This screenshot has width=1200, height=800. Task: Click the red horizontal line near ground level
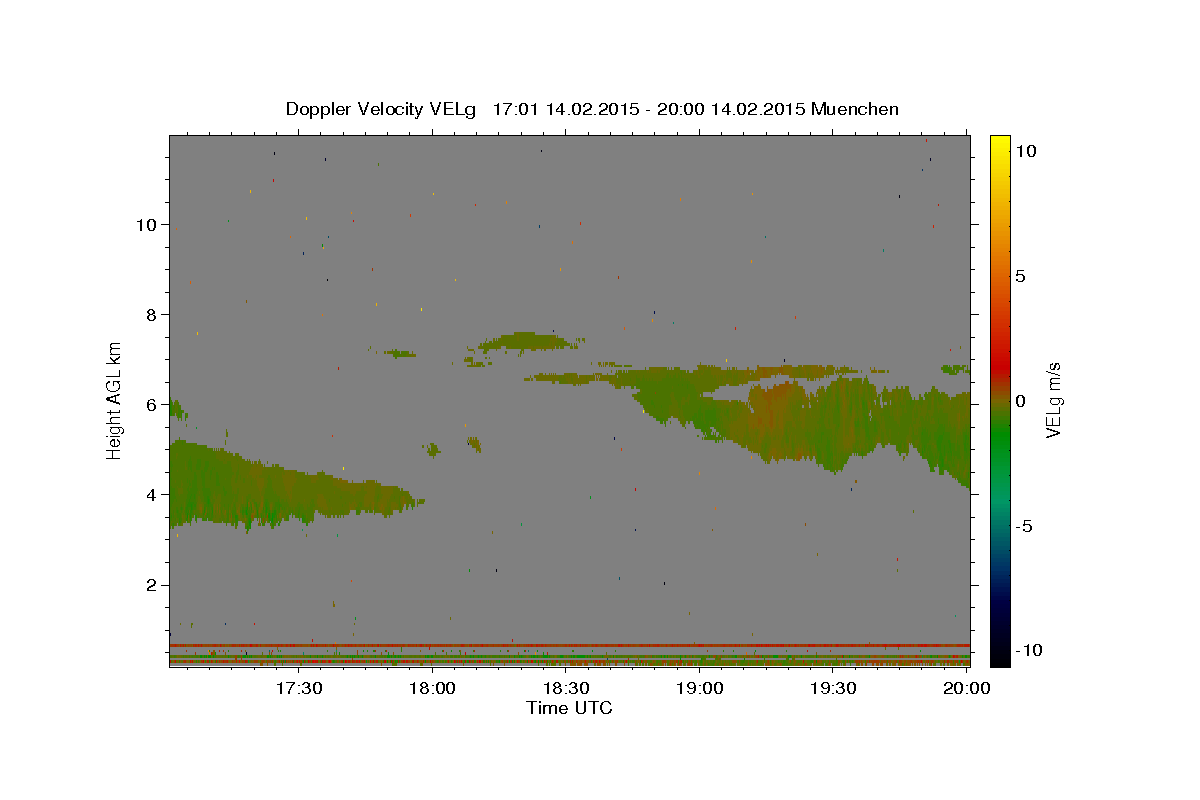[x=569, y=645]
